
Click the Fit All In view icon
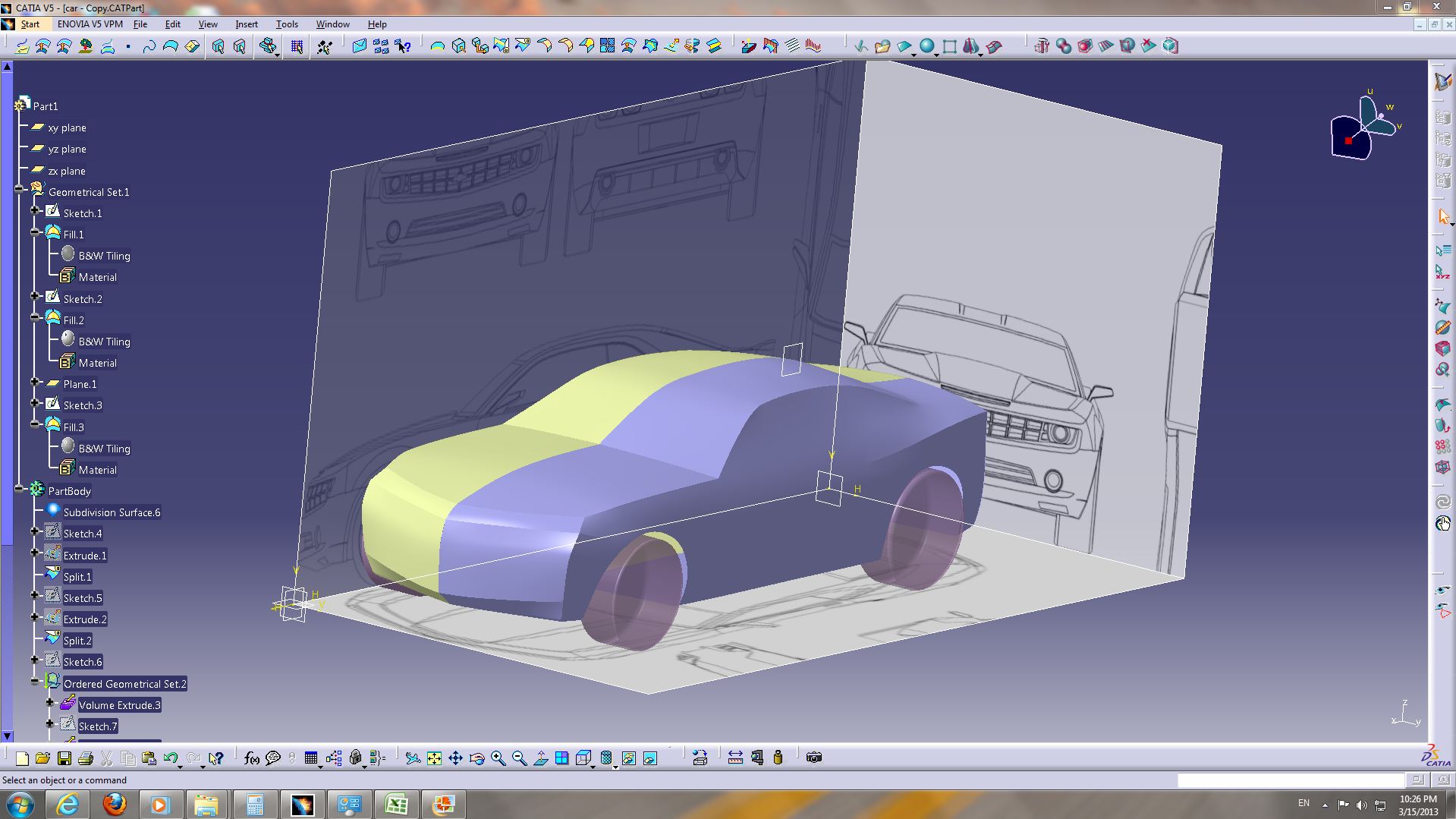click(x=434, y=758)
